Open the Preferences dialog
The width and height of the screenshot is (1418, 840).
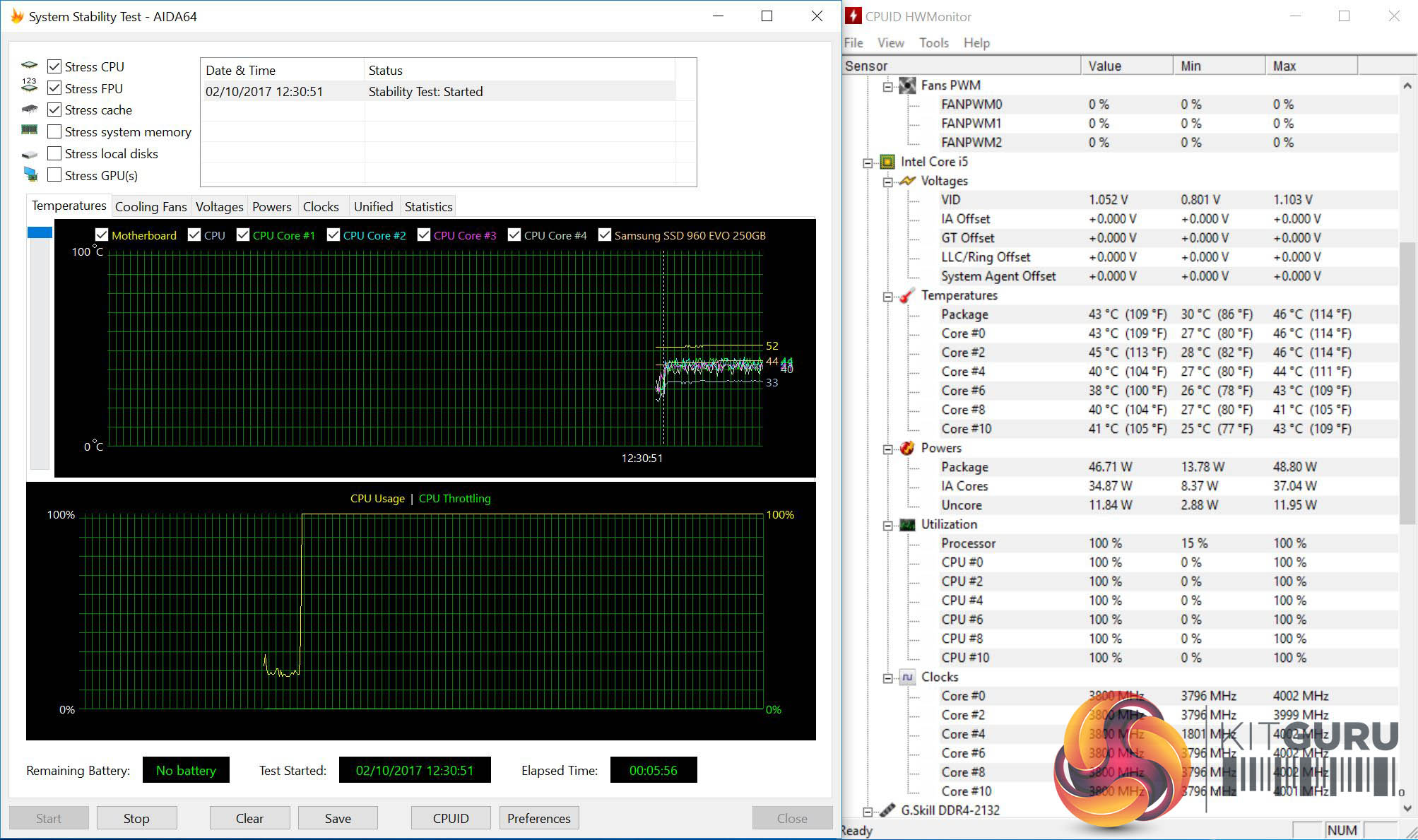click(538, 818)
